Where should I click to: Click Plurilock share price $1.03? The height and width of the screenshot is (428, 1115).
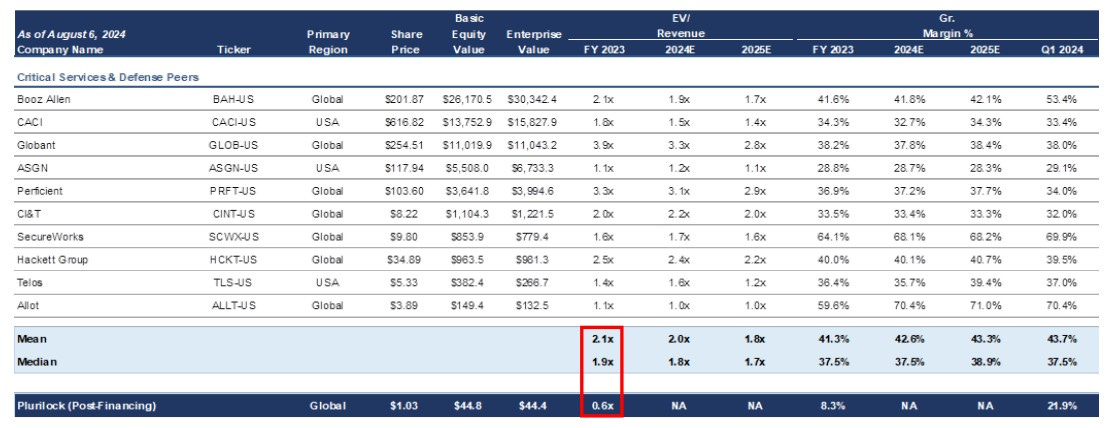406,406
